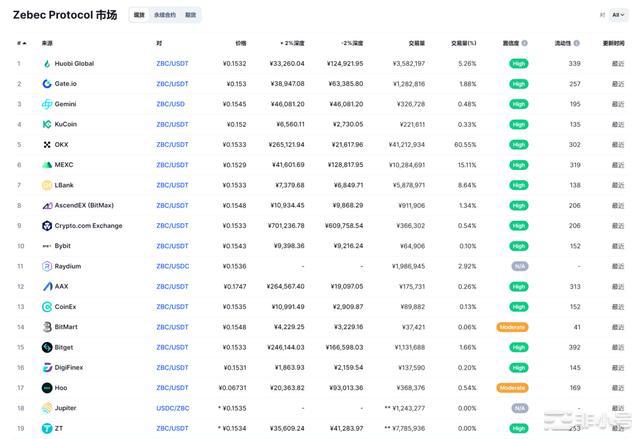640x439 pixels.
Task: Switch to the 期货 futures tab
Action: tap(190, 15)
